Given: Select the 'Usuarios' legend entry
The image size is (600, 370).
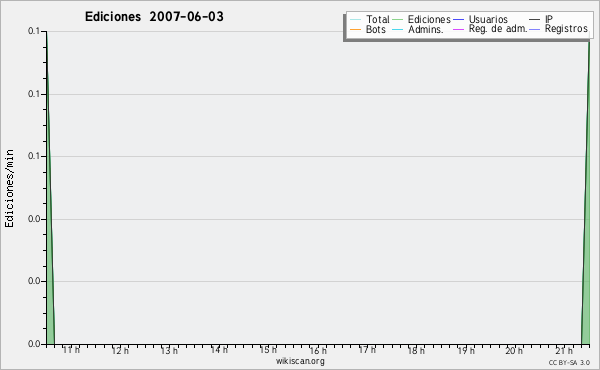Looking at the screenshot, I should click(481, 19).
